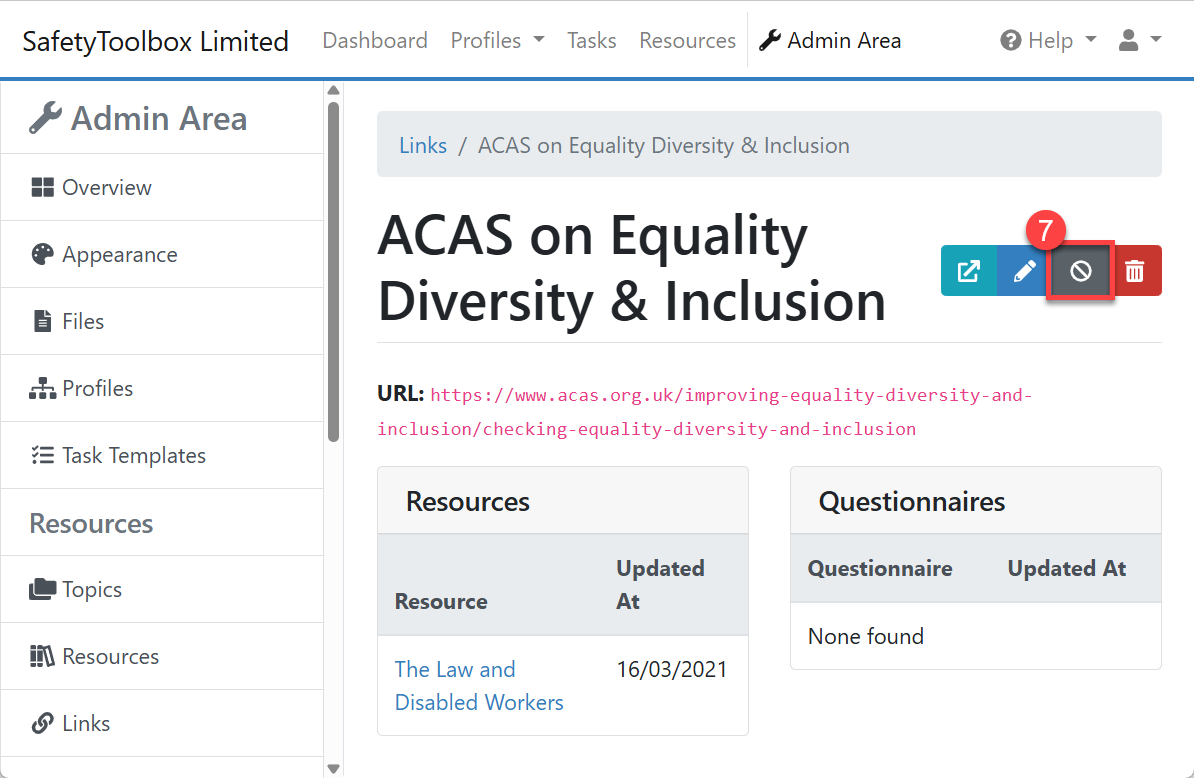Open the user menu dropdown caret
Viewport: 1194px width, 778px height.
[x=1156, y=40]
